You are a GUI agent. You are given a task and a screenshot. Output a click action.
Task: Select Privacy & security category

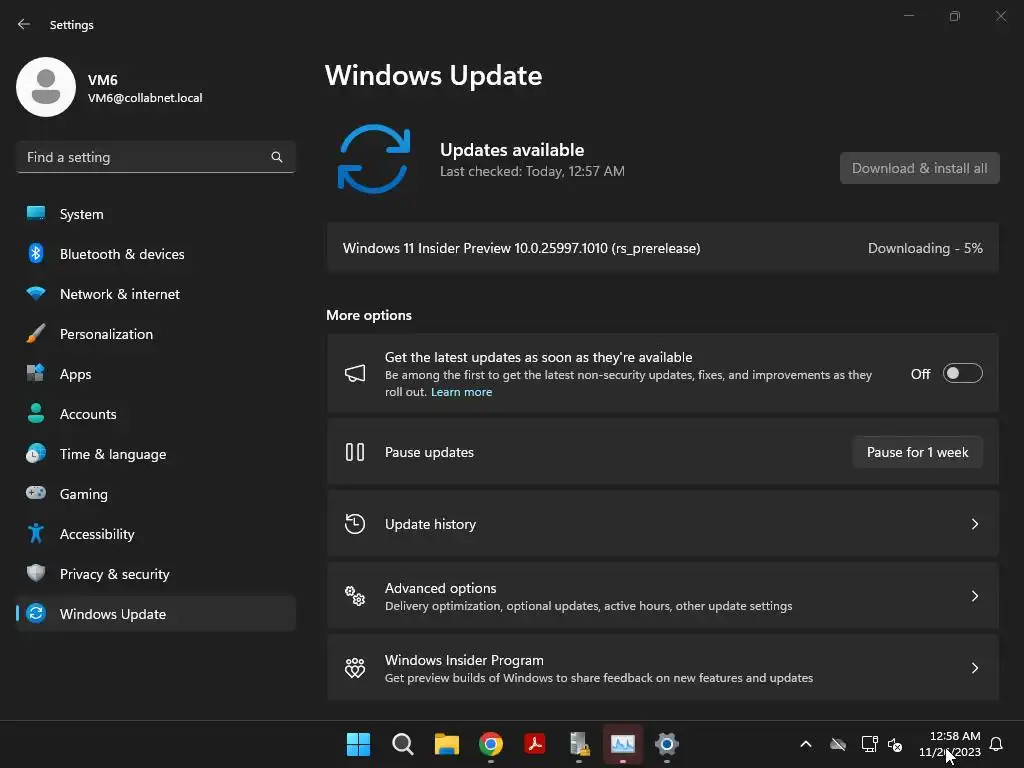[x=156, y=574]
